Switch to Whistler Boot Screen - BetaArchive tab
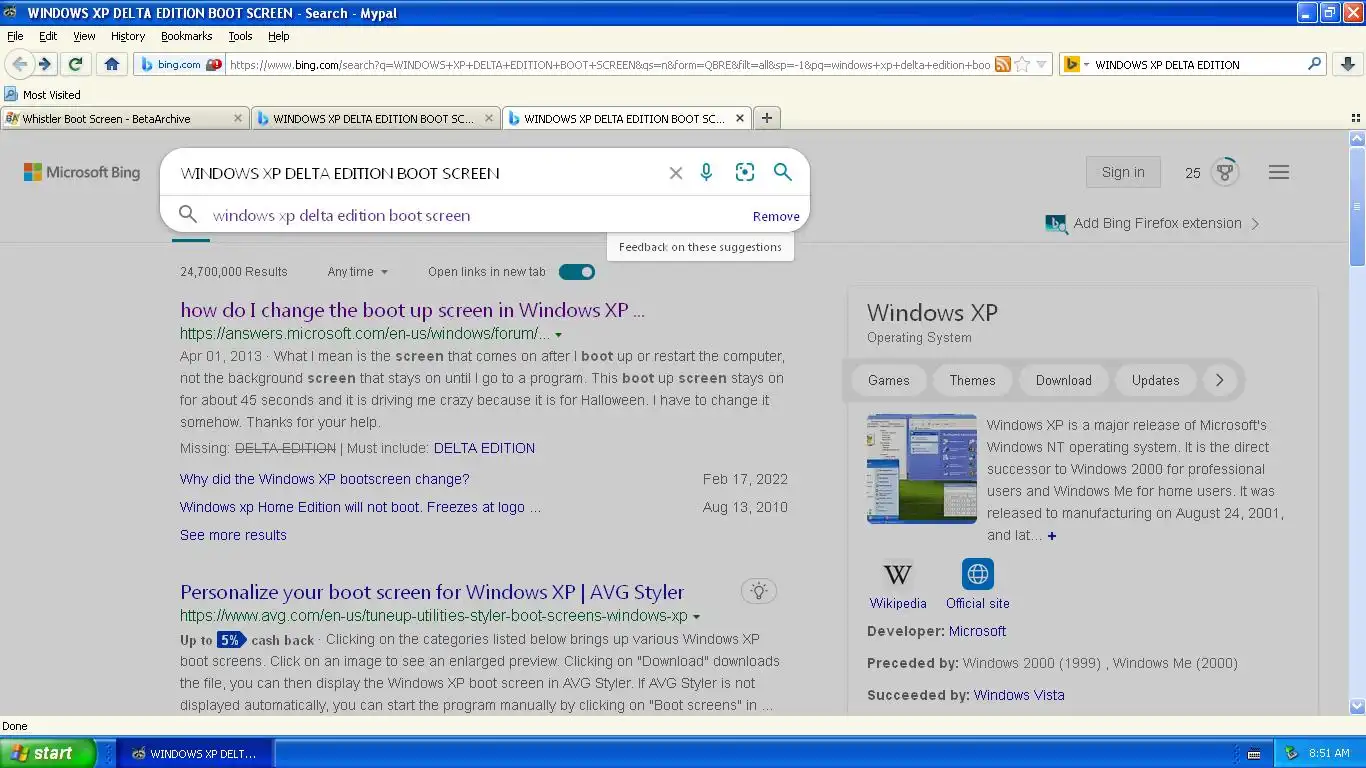Image resolution: width=1366 pixels, height=768 pixels. (x=124, y=118)
